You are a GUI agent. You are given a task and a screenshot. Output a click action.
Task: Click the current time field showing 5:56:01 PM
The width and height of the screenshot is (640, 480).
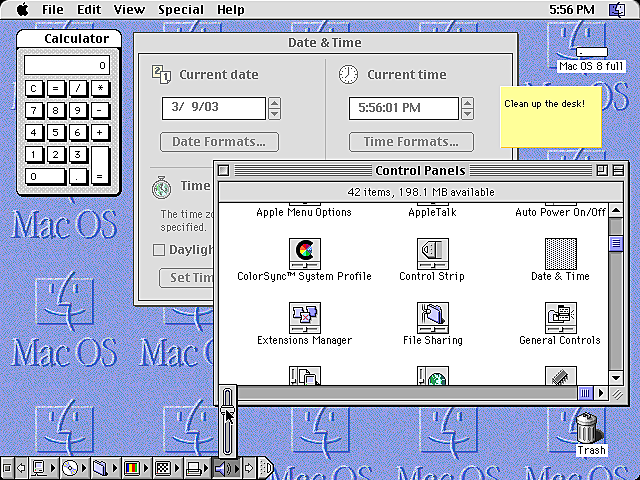(404, 108)
